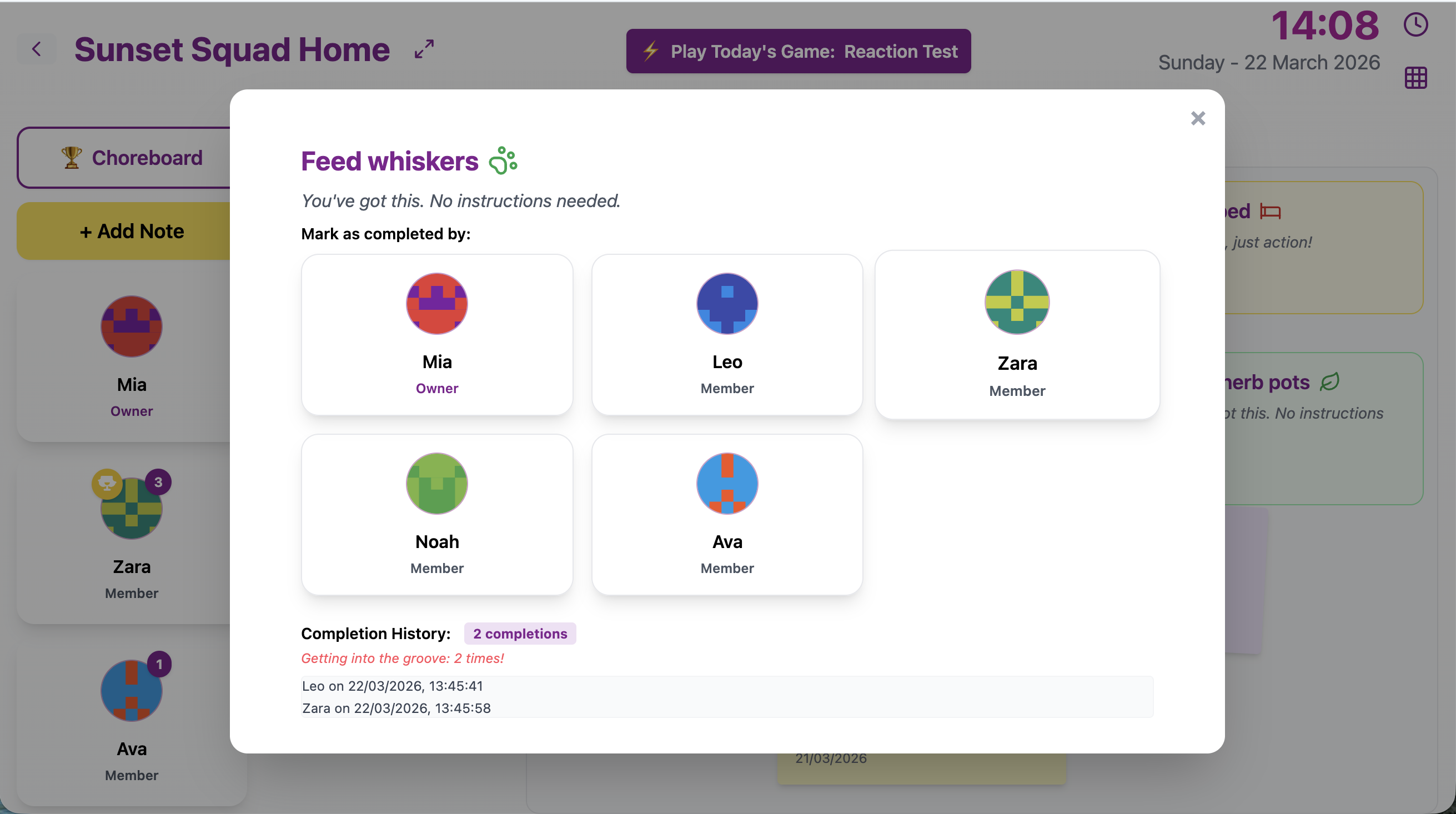Click the lightning bolt on the game banner
Image resolution: width=1456 pixels, height=814 pixels.
click(x=650, y=51)
